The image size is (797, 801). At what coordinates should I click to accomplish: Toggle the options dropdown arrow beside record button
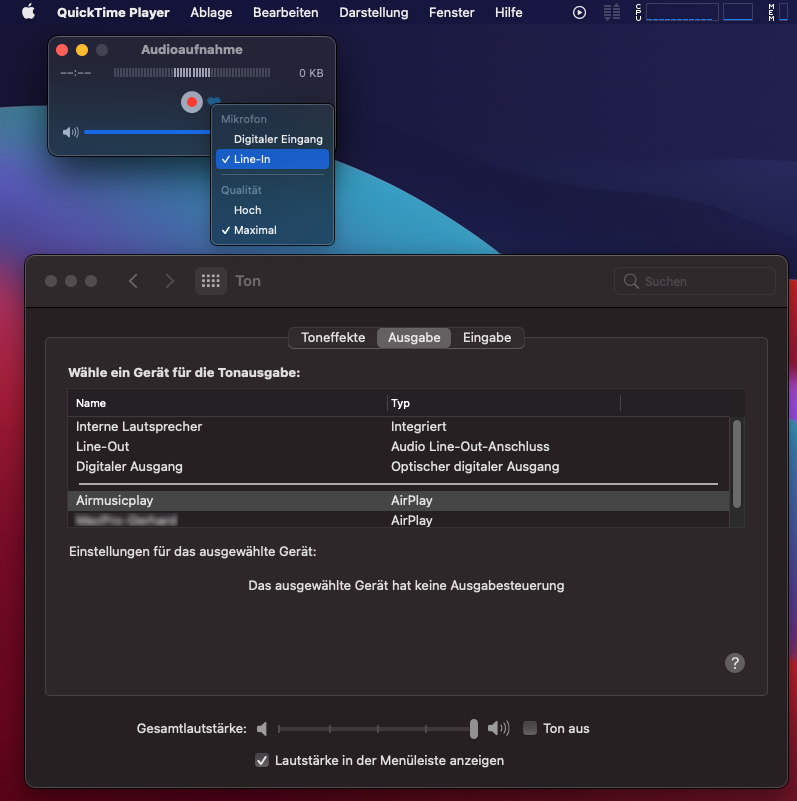pyautogui.click(x=214, y=100)
